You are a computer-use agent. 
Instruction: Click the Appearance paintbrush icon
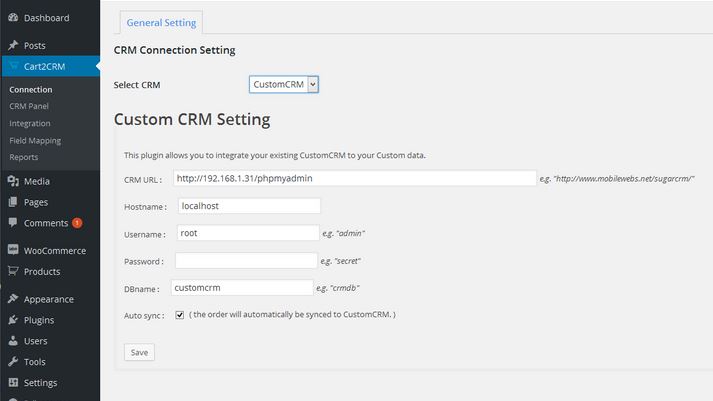[13, 299]
